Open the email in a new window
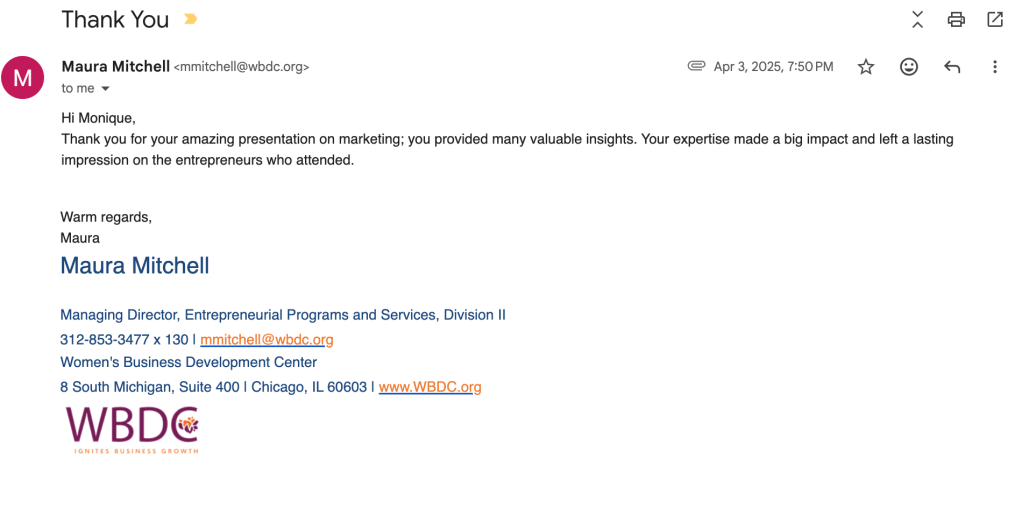The width and height of the screenshot is (1022, 515). tap(995, 19)
